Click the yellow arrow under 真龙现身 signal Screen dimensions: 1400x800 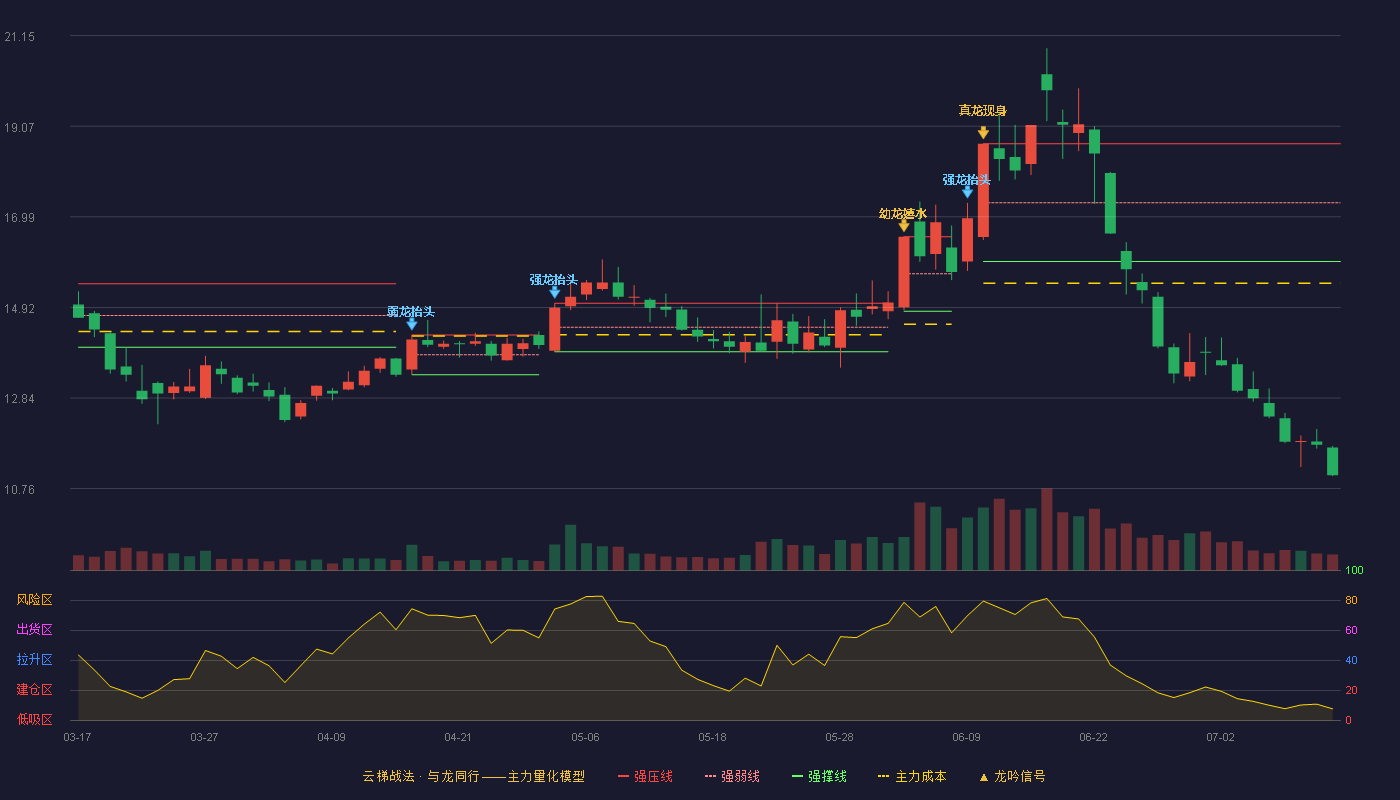[x=983, y=133]
